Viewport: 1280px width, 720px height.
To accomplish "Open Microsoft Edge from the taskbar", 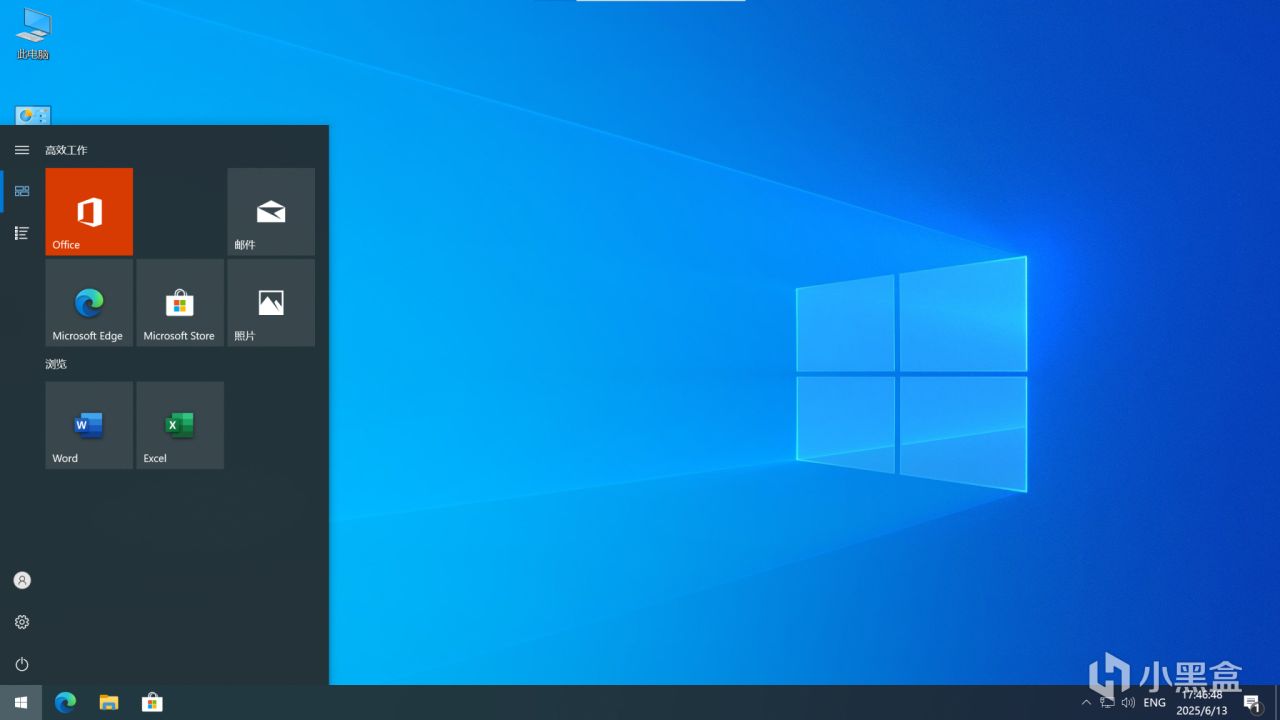I will (x=65, y=703).
